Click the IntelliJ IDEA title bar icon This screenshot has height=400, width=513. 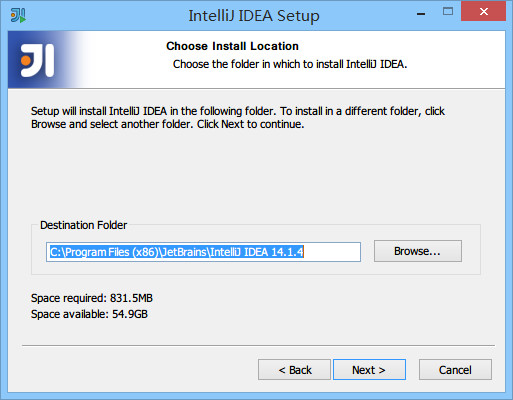(x=18, y=15)
